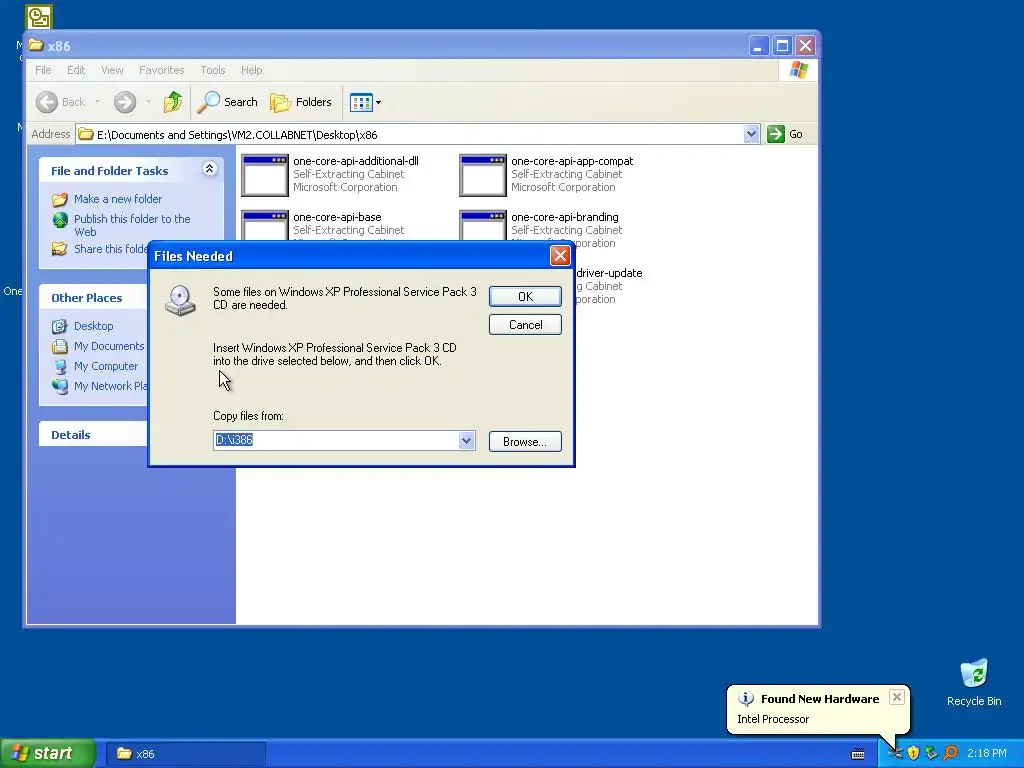Cancel the Files Needed dialog
This screenshot has width=1024, height=768.
click(525, 325)
